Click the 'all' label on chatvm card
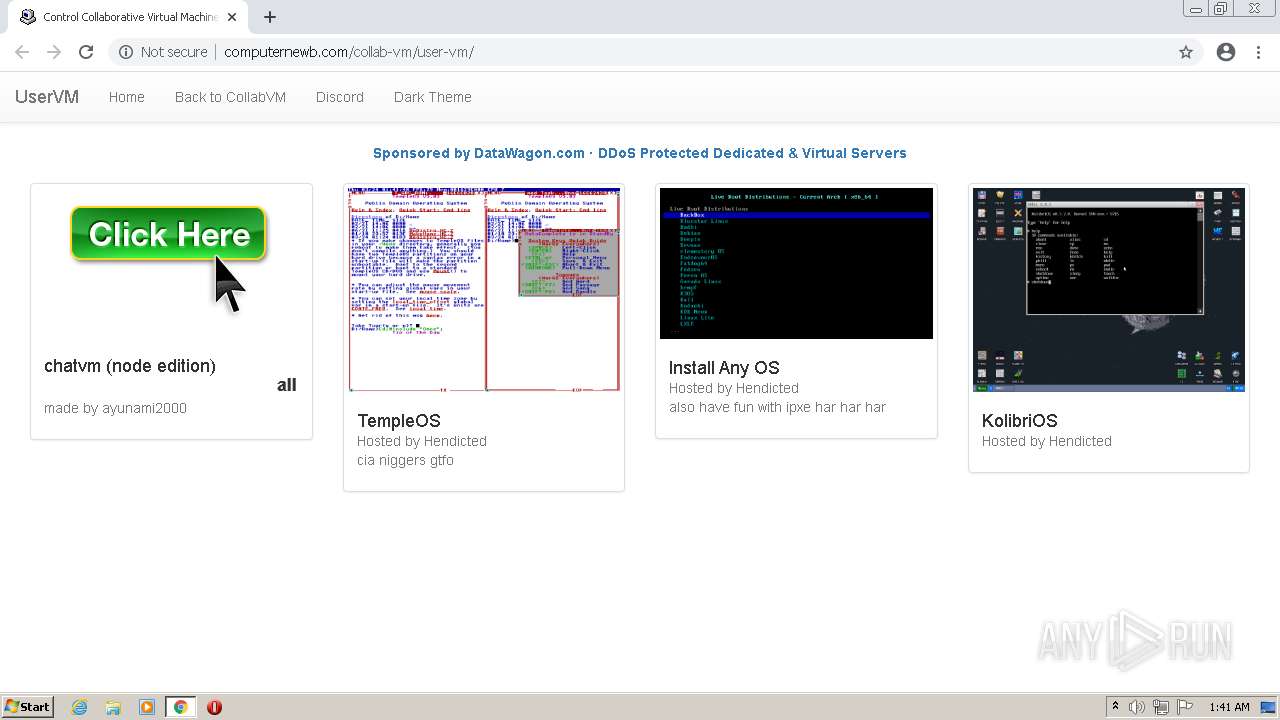The image size is (1280, 720). (x=287, y=385)
